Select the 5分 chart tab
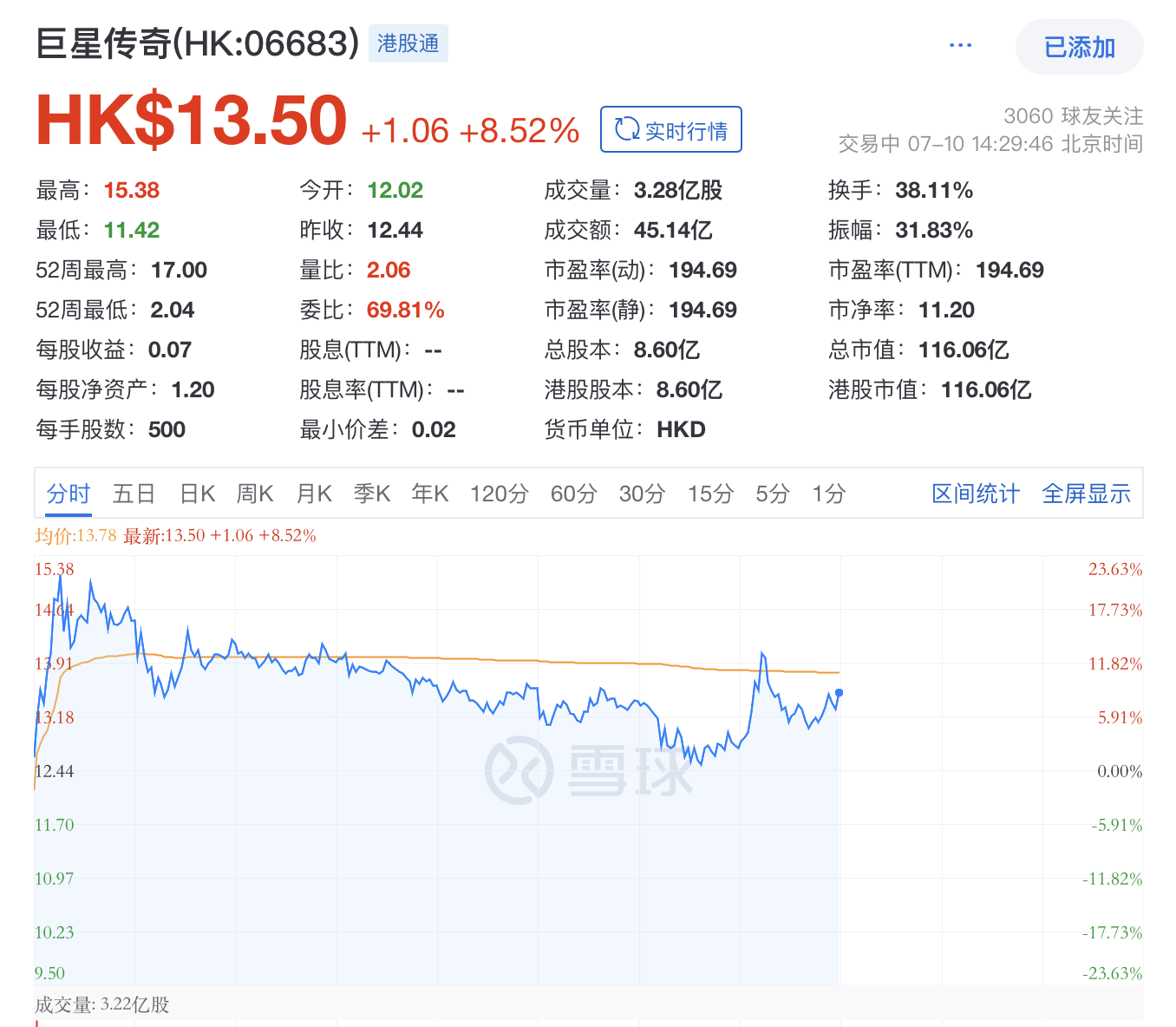 tap(773, 494)
